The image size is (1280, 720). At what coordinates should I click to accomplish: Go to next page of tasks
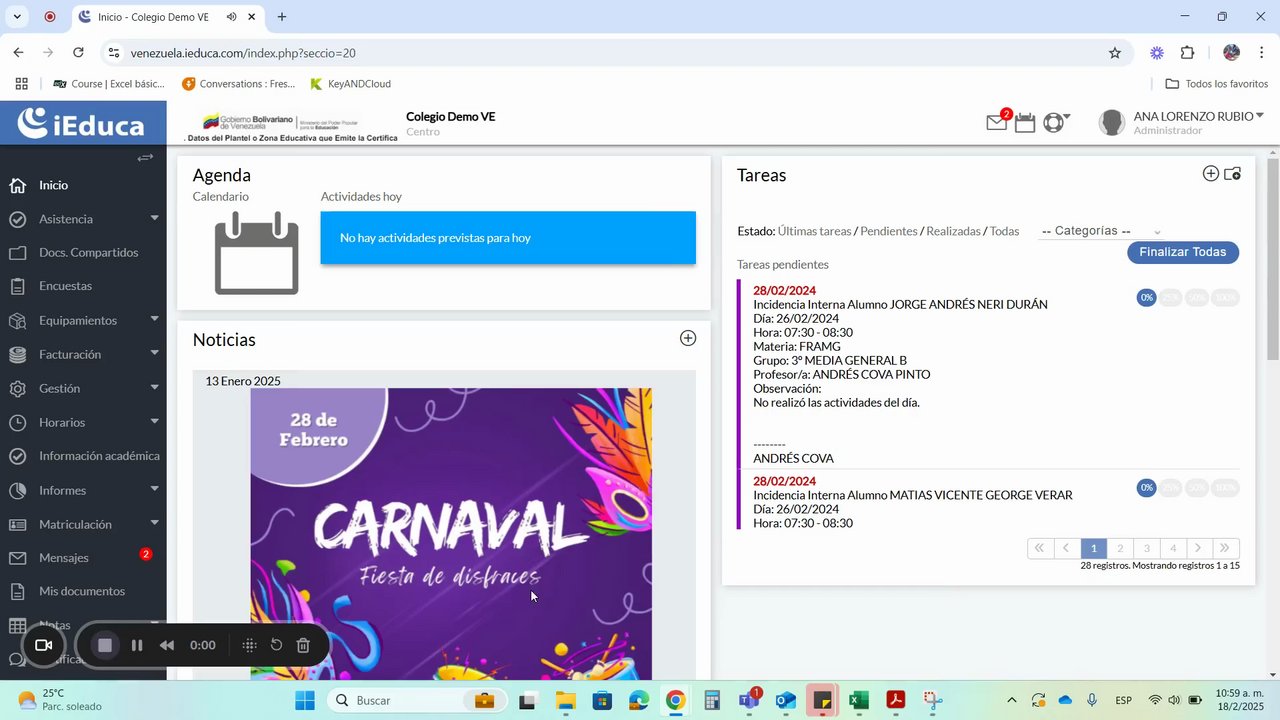coord(1199,548)
